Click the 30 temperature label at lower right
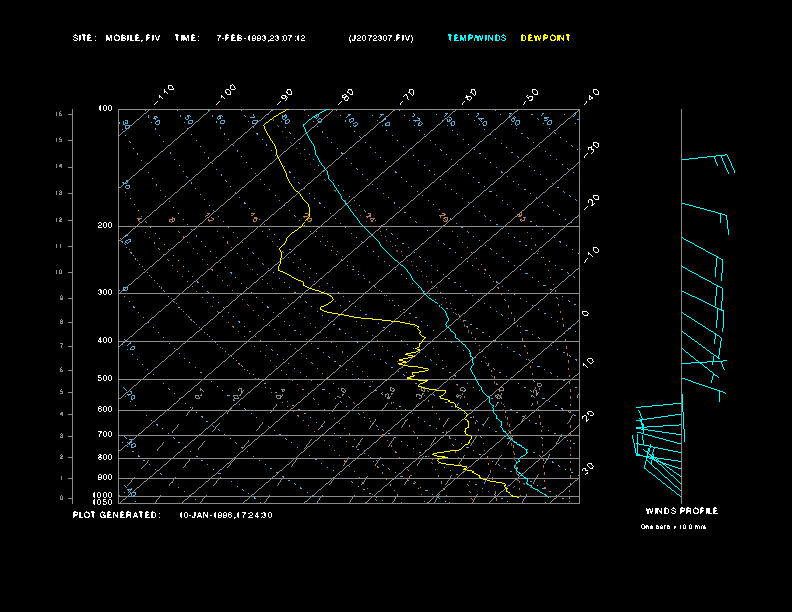 click(x=590, y=467)
